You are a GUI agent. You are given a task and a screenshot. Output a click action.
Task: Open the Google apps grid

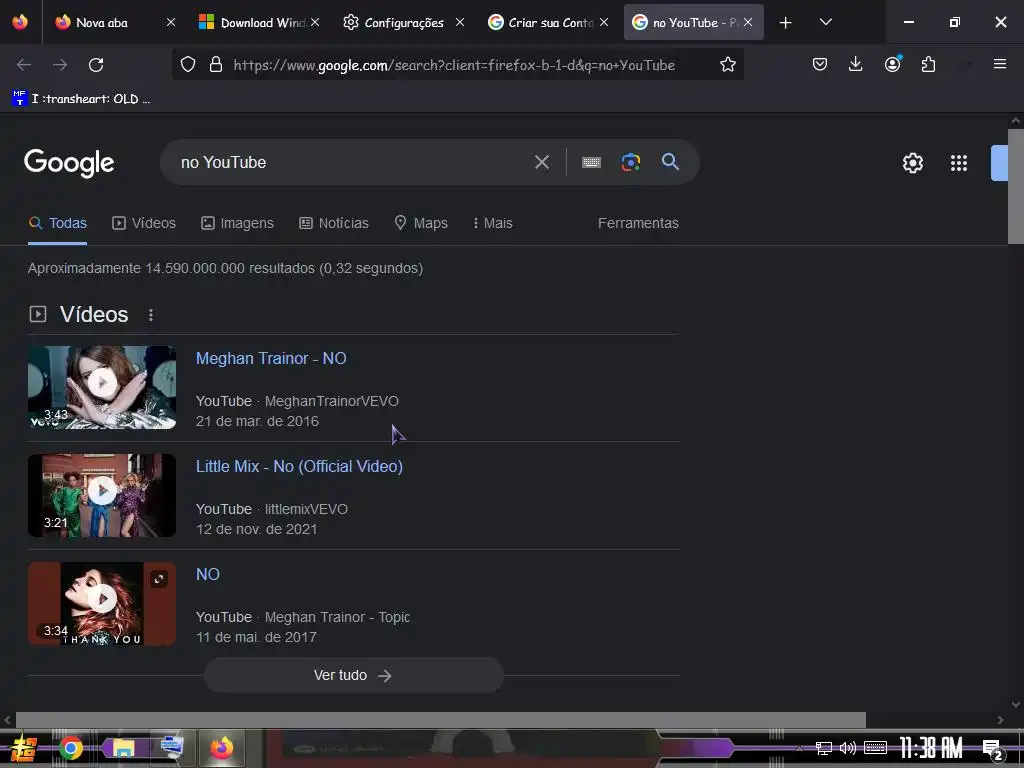click(958, 163)
